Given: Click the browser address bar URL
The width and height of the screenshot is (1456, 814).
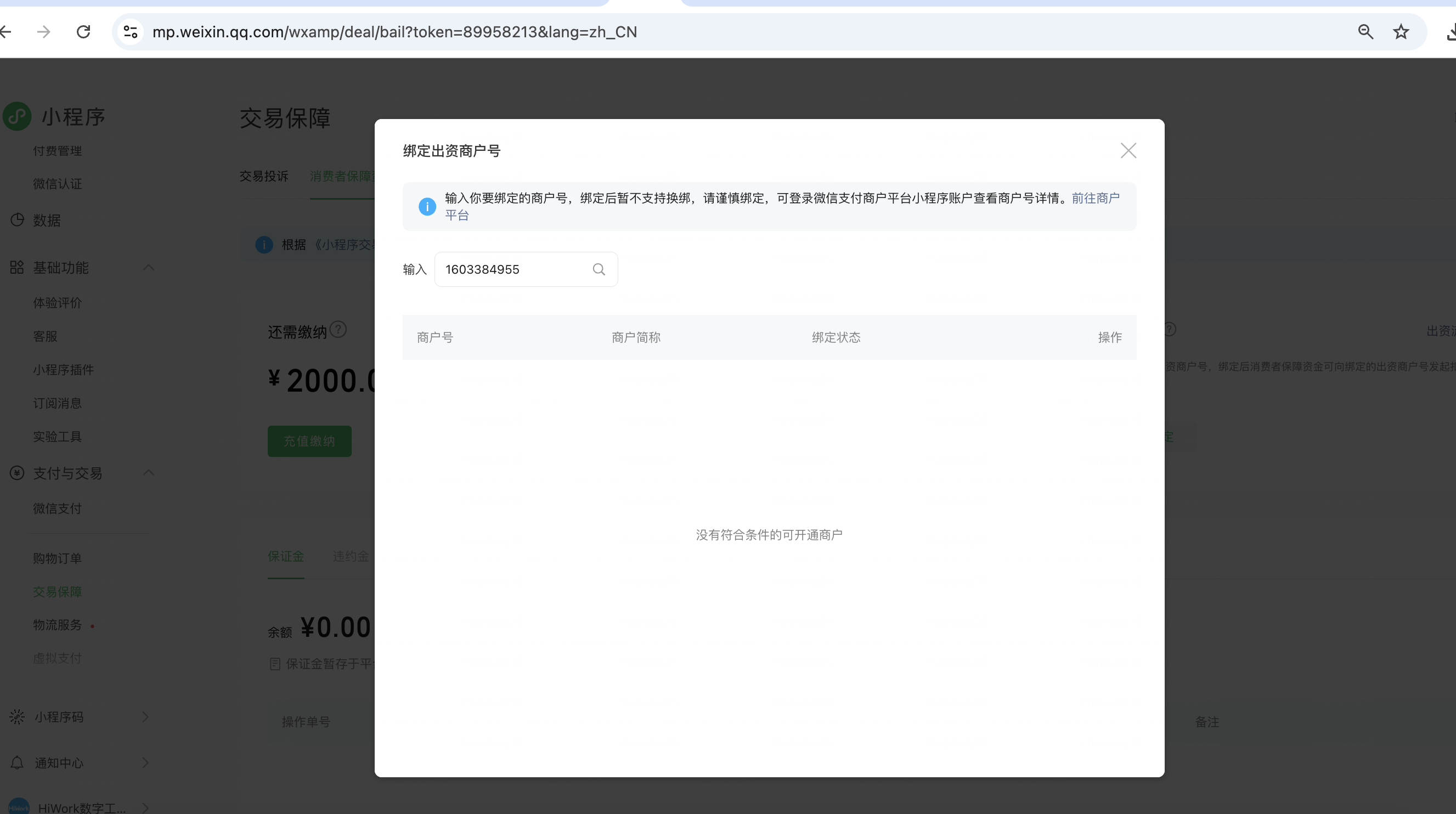Looking at the screenshot, I should click(394, 32).
